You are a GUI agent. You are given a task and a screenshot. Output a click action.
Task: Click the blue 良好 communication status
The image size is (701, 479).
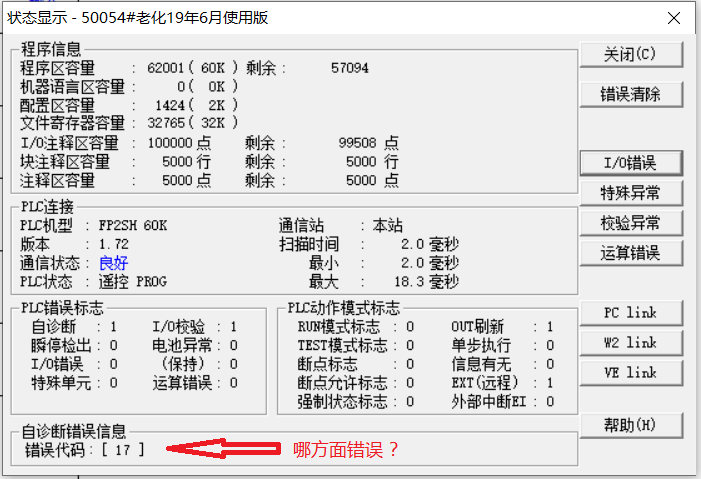pyautogui.click(x=113, y=263)
